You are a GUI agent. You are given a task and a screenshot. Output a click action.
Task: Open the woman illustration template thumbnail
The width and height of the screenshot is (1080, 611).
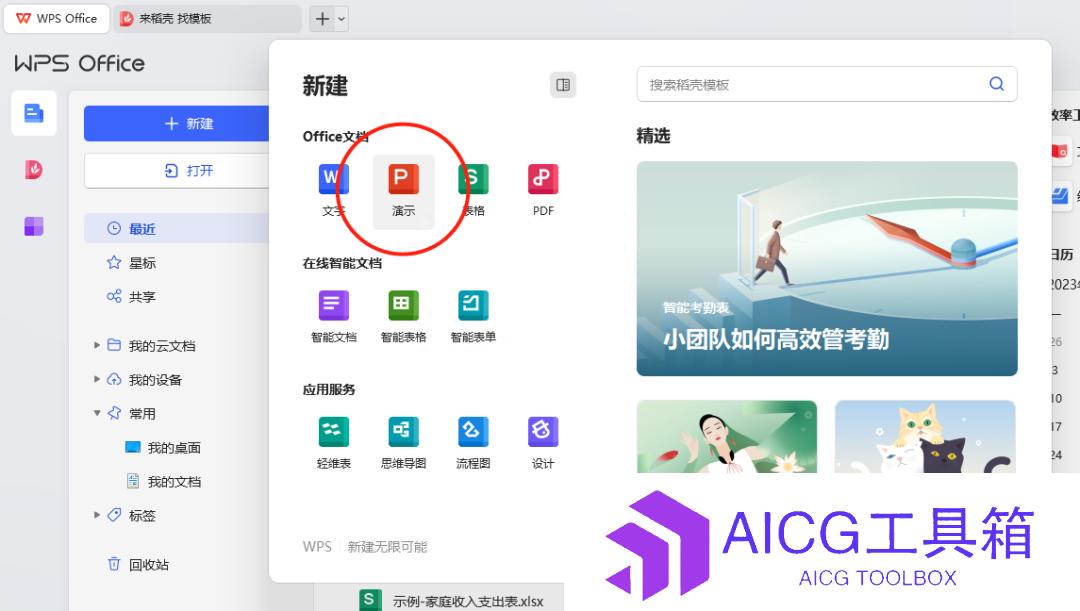point(727,436)
